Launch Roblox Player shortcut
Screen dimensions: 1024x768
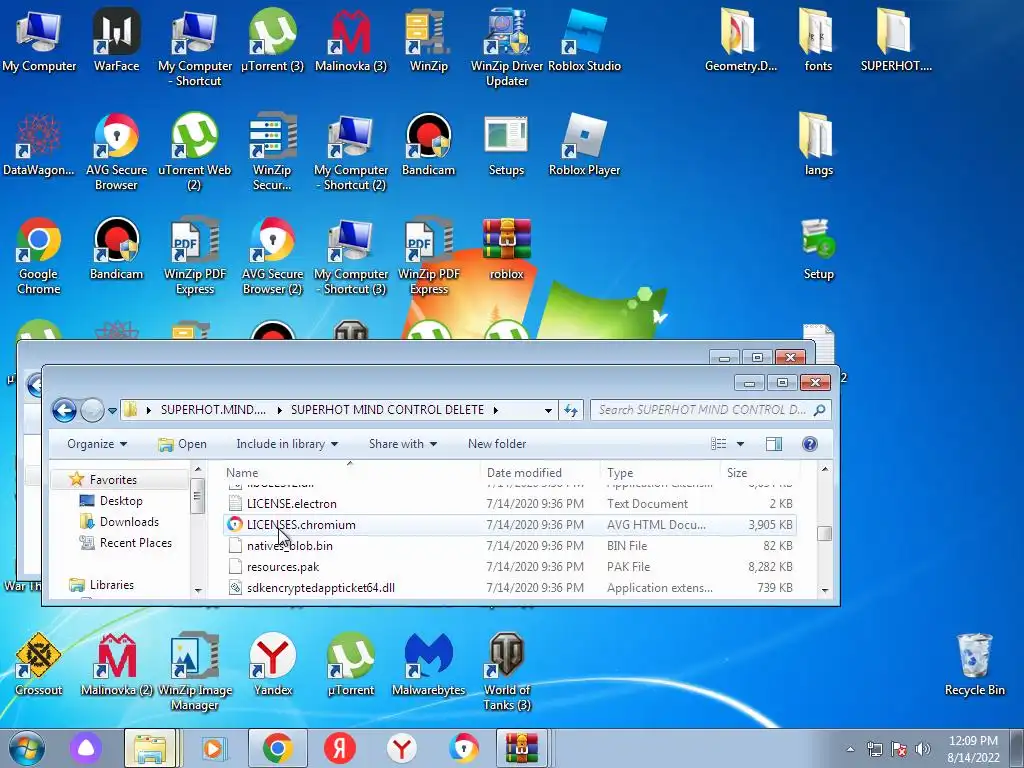coord(584,144)
